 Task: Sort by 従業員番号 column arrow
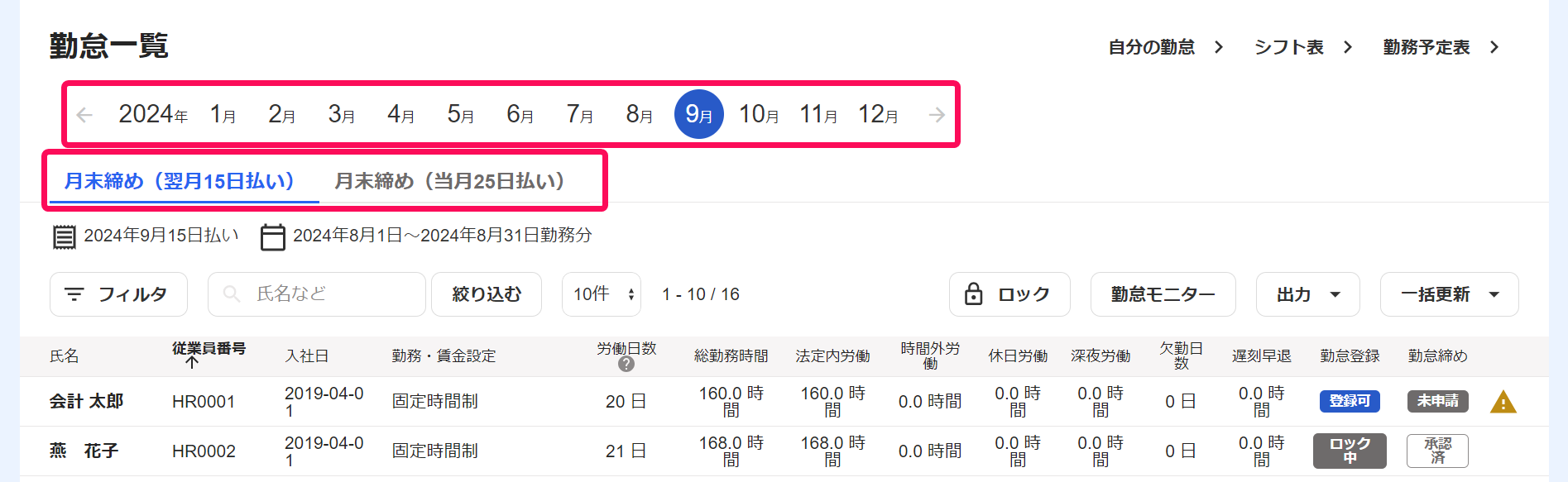(x=192, y=362)
